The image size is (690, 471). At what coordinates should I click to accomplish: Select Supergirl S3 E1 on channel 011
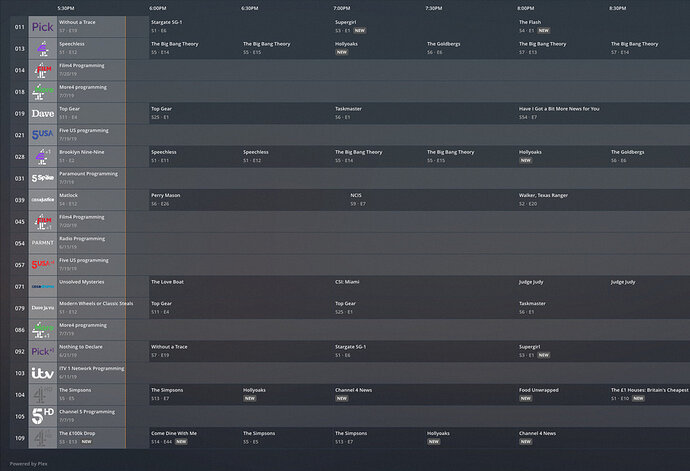(425, 27)
